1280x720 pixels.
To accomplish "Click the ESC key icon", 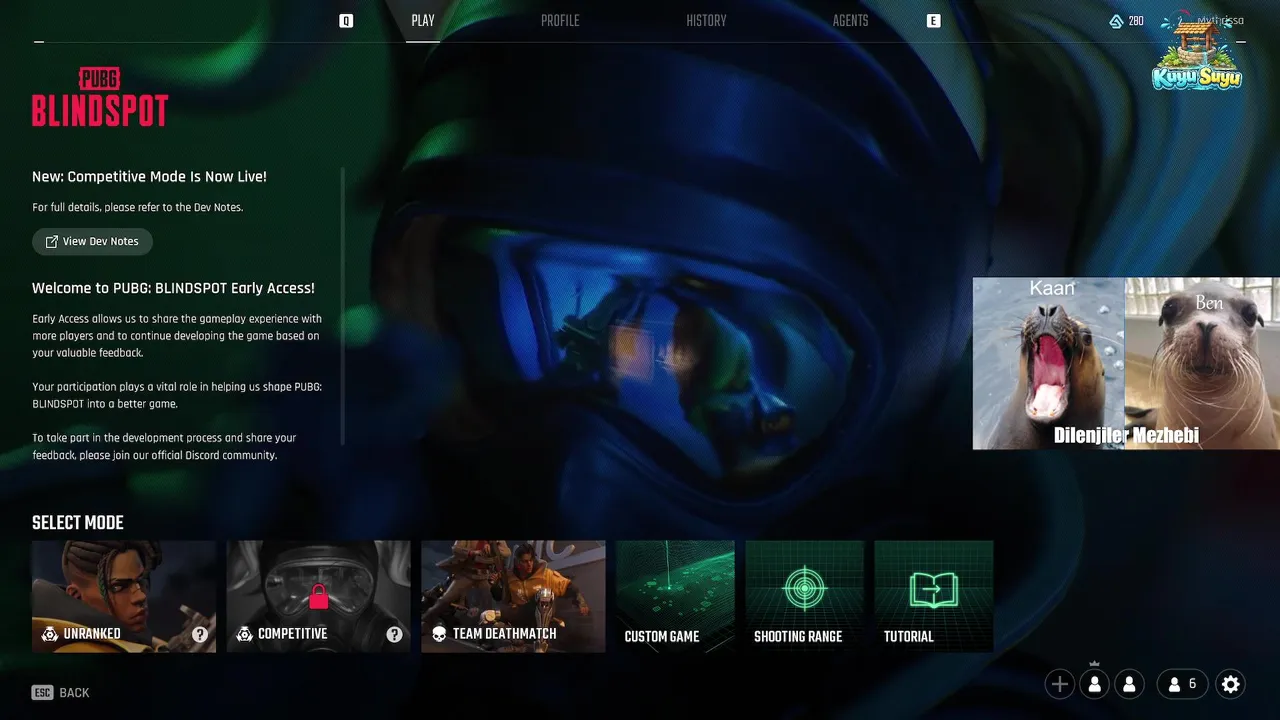I will tap(42, 692).
